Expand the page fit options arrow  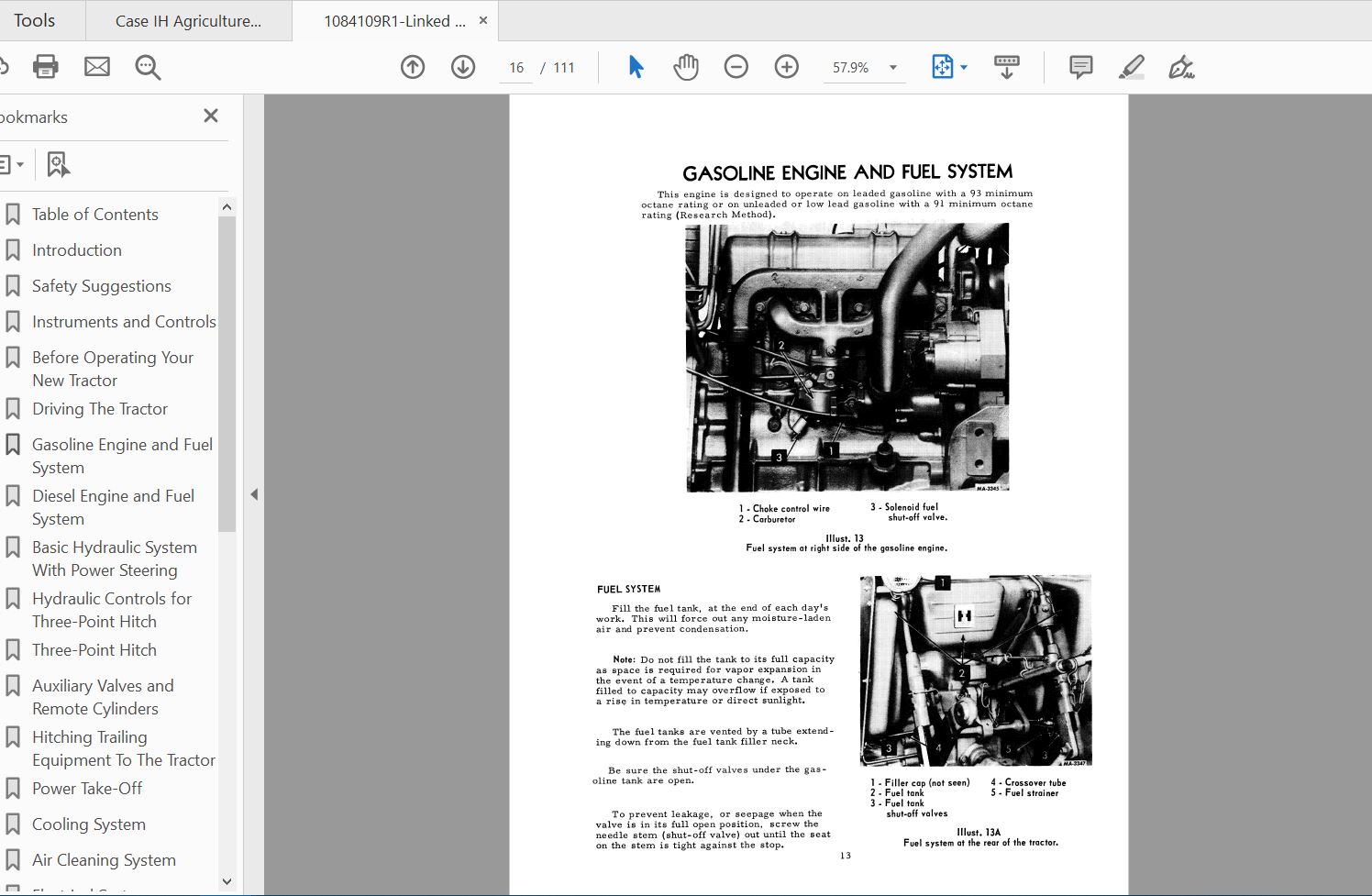pos(963,67)
